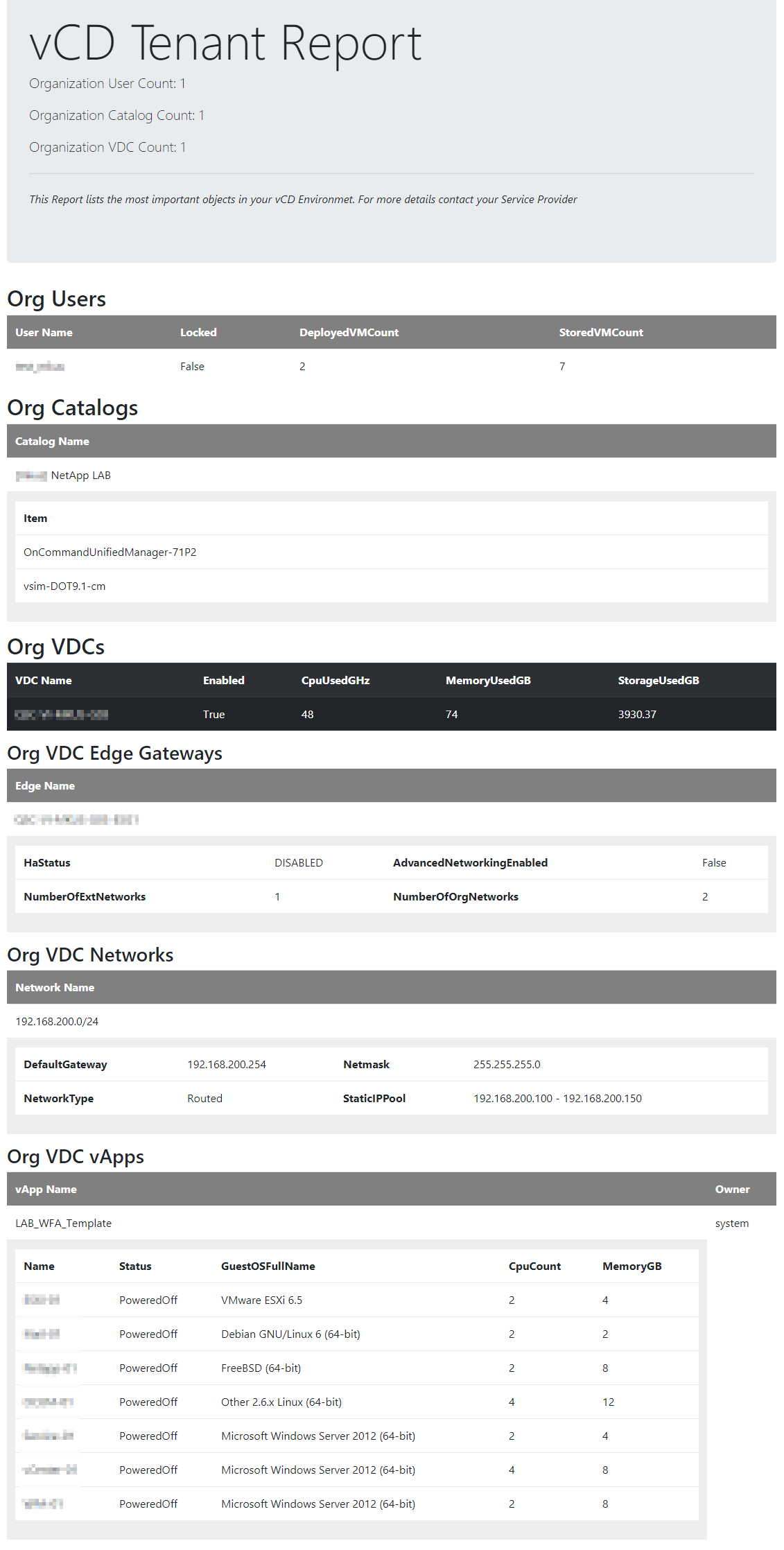Click the FreeBSD (64-bit) guest OS entry
Image resolution: width=784 pixels, height=1550 pixels.
click(x=261, y=1368)
